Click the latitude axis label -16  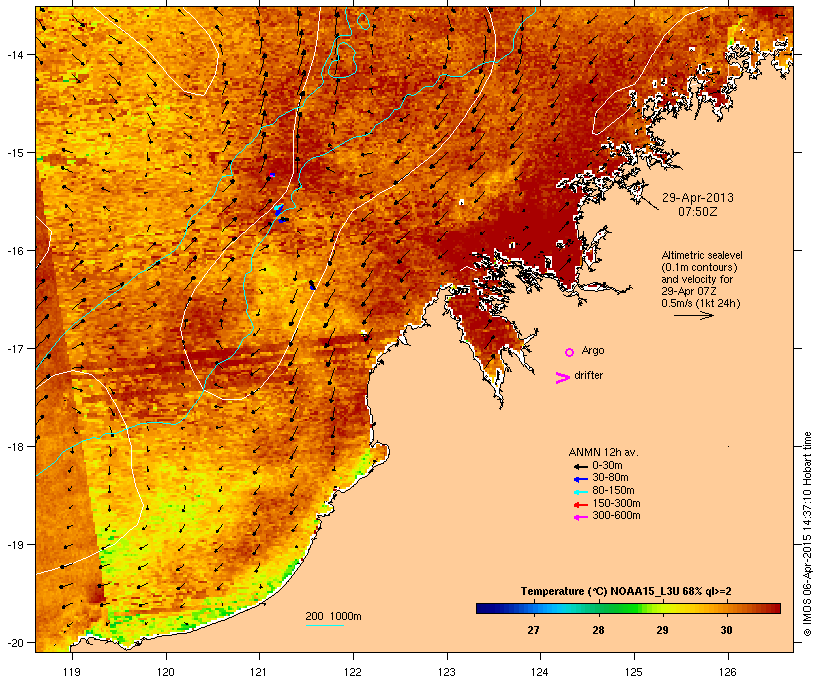point(14,251)
